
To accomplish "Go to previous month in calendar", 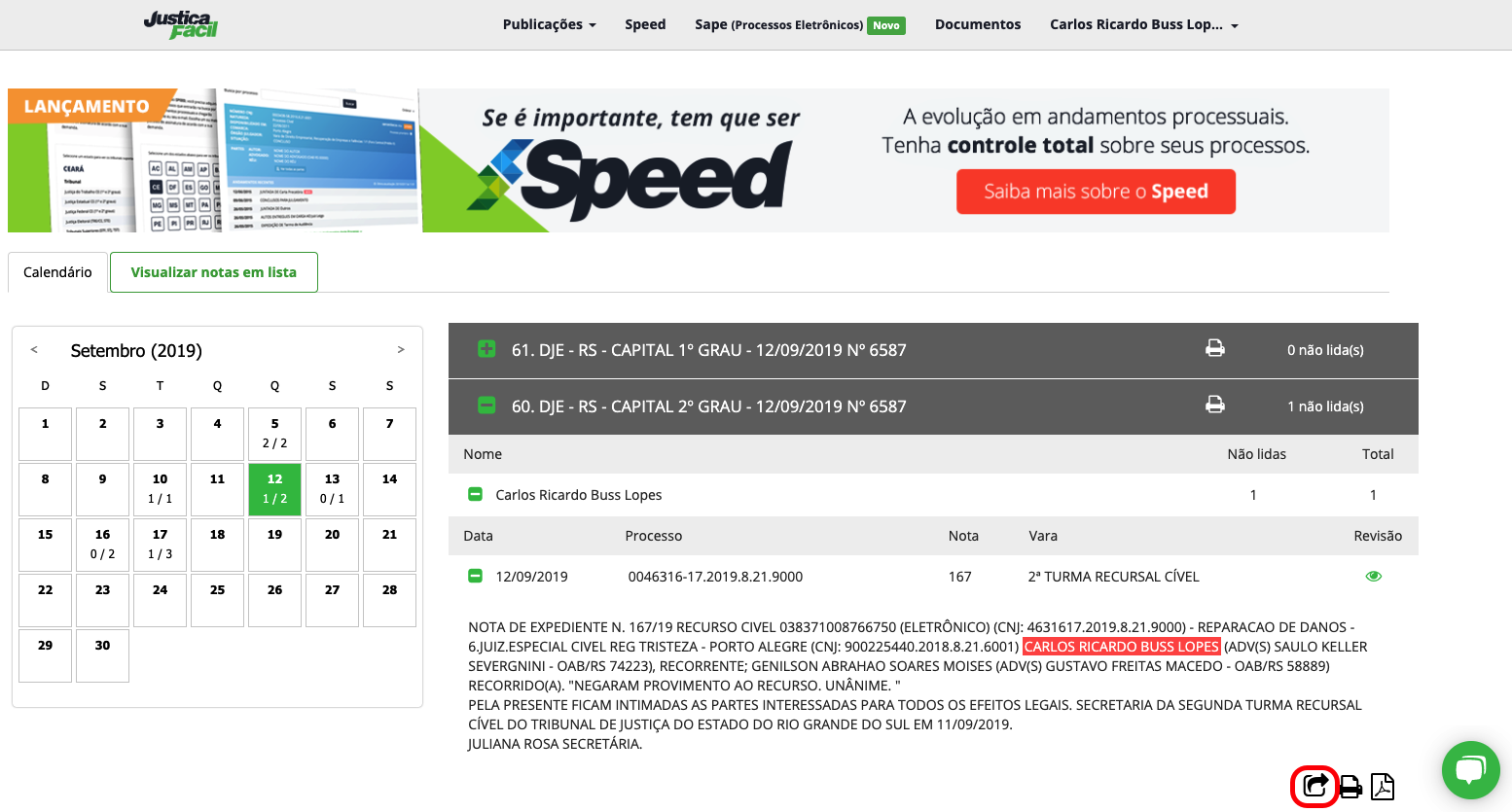I will coord(34,350).
